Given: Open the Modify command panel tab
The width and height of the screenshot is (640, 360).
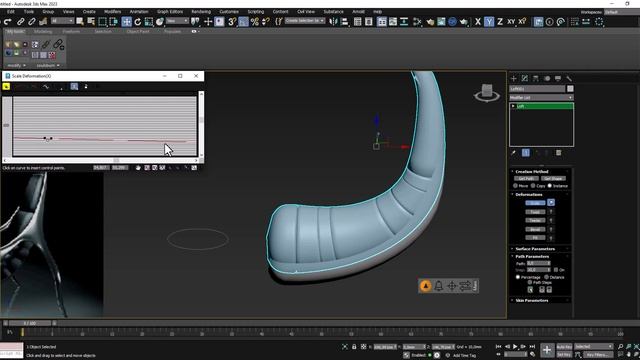Looking at the screenshot, I should [x=524, y=78].
